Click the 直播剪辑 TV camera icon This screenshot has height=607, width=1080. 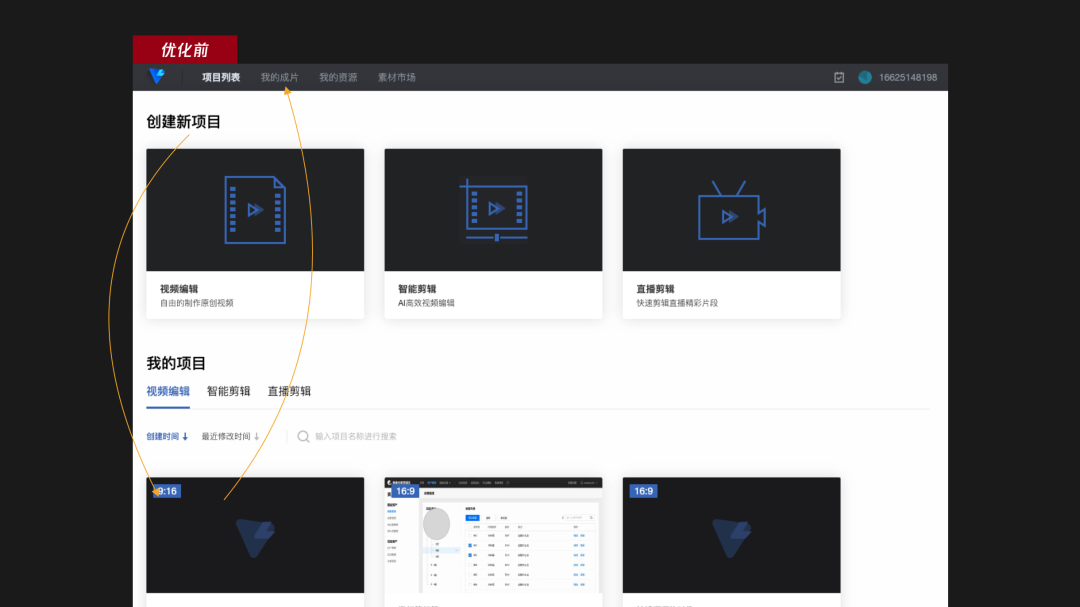(x=731, y=211)
